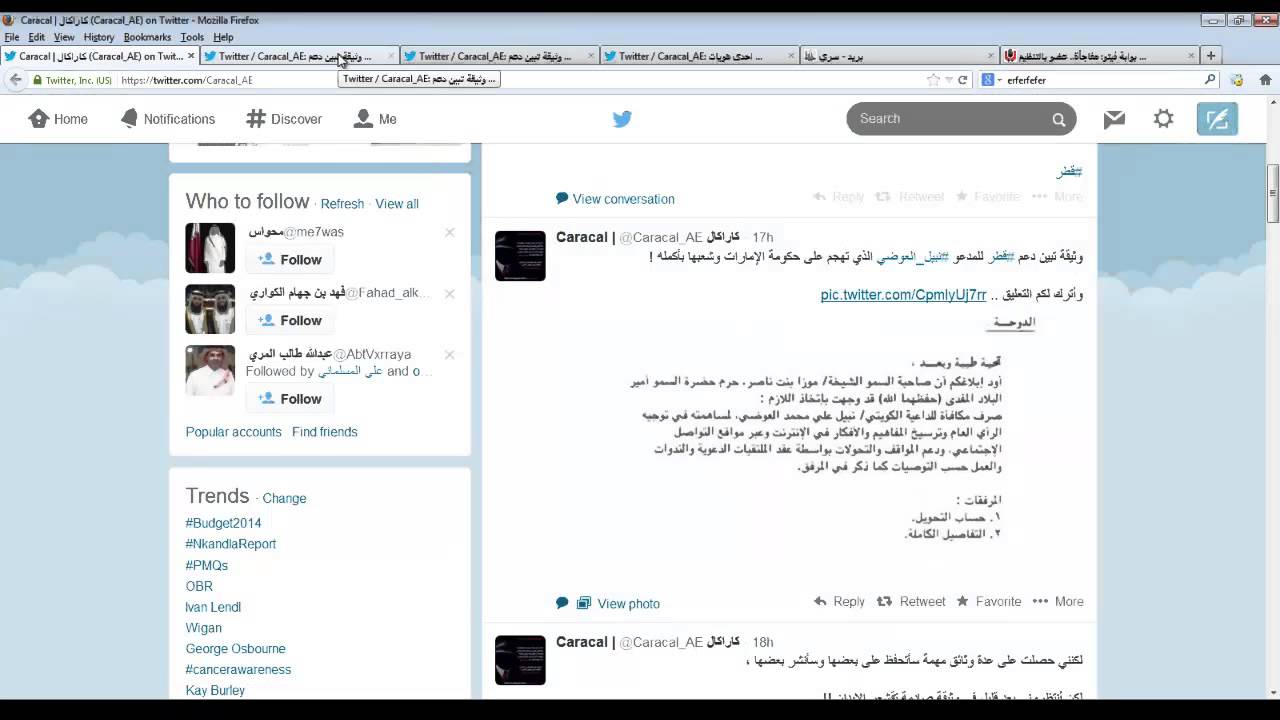Open the settings gear menu
The image size is (1280, 720).
click(1163, 119)
